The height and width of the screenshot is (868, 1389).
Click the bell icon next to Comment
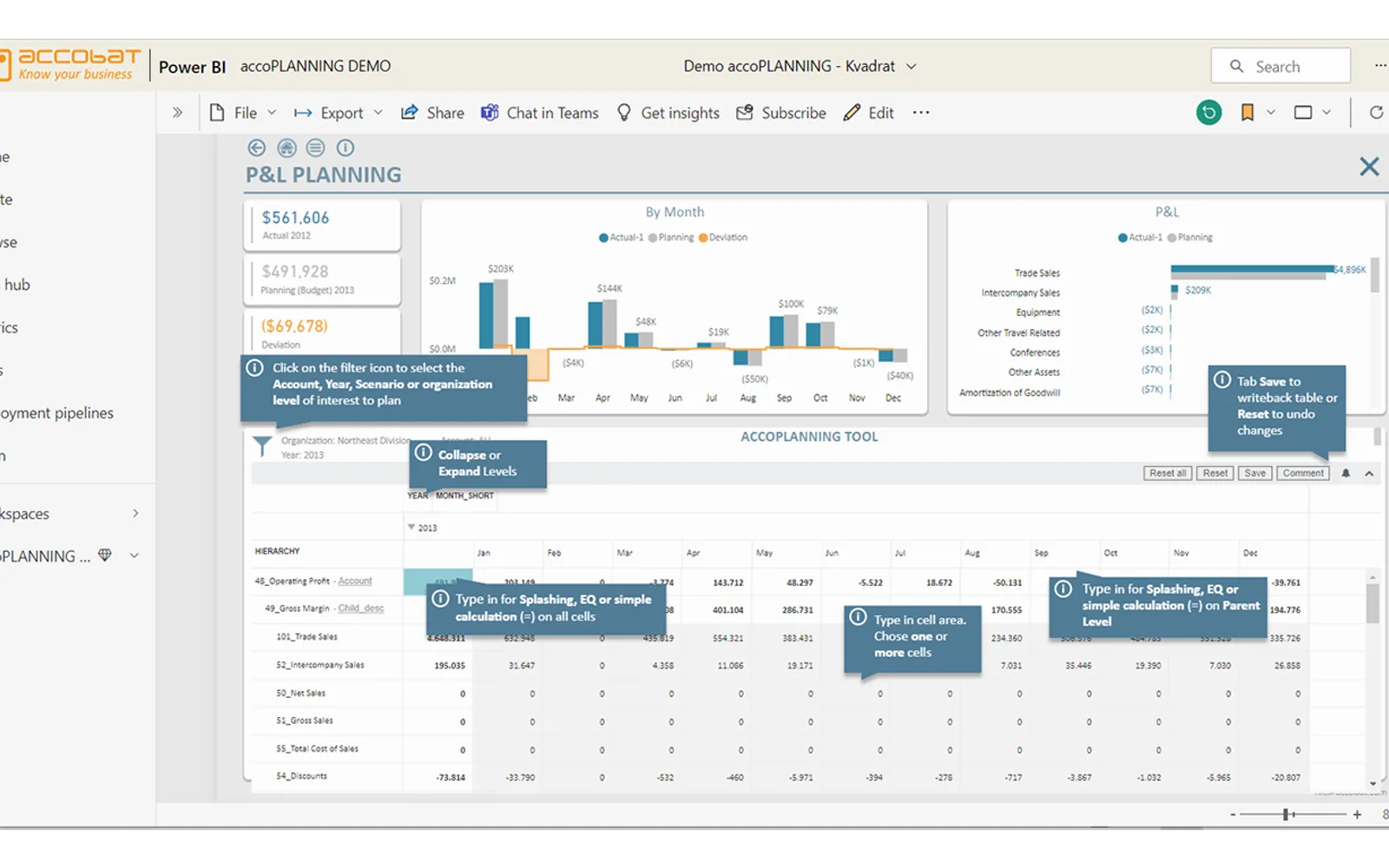(x=1346, y=473)
